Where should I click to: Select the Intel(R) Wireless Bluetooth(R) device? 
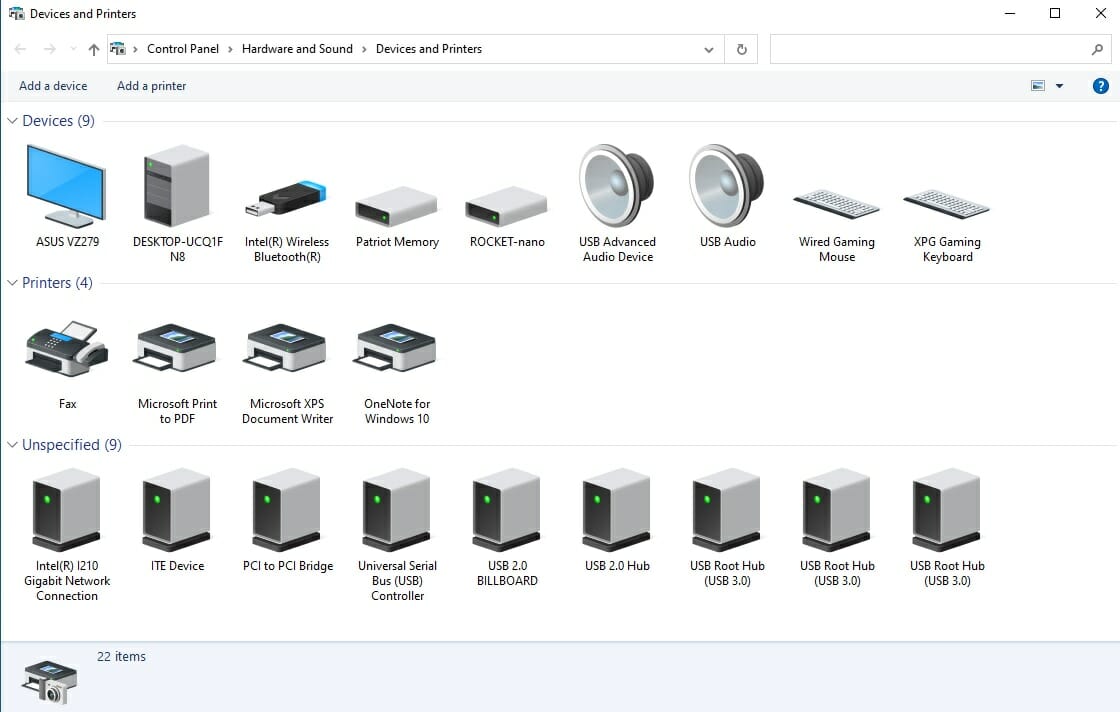(x=286, y=199)
